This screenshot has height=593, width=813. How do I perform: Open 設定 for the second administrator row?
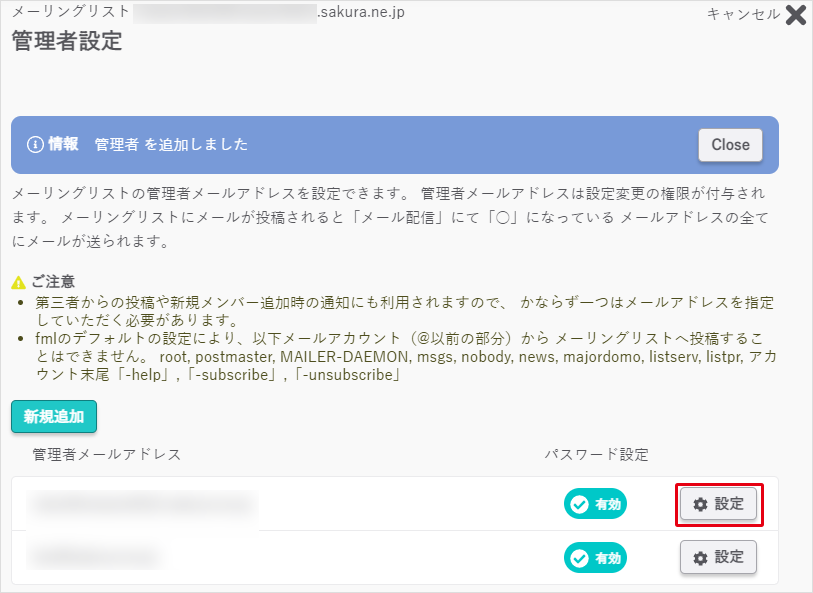[719, 557]
